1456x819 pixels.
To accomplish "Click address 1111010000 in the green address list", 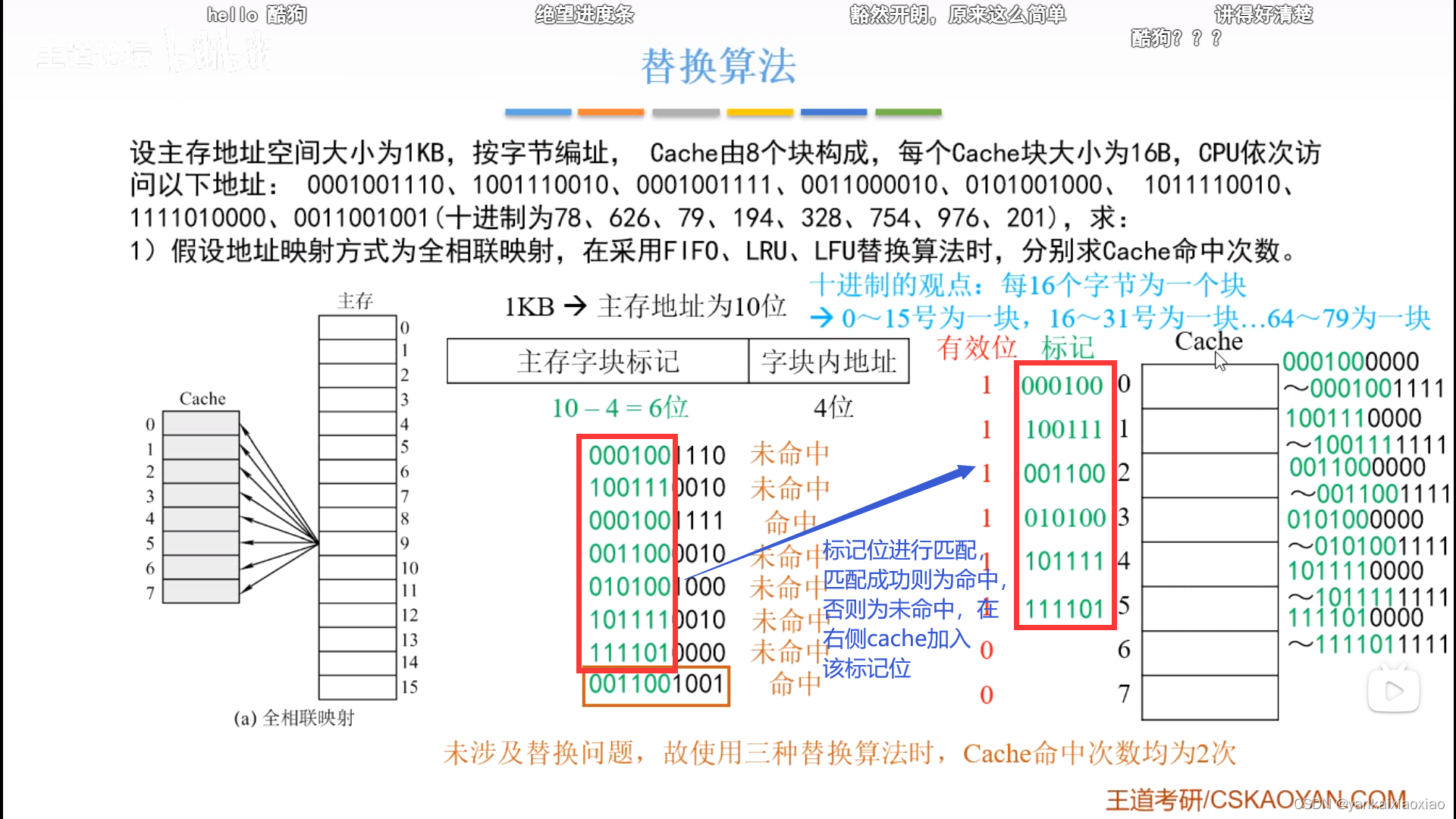I will 657,652.
